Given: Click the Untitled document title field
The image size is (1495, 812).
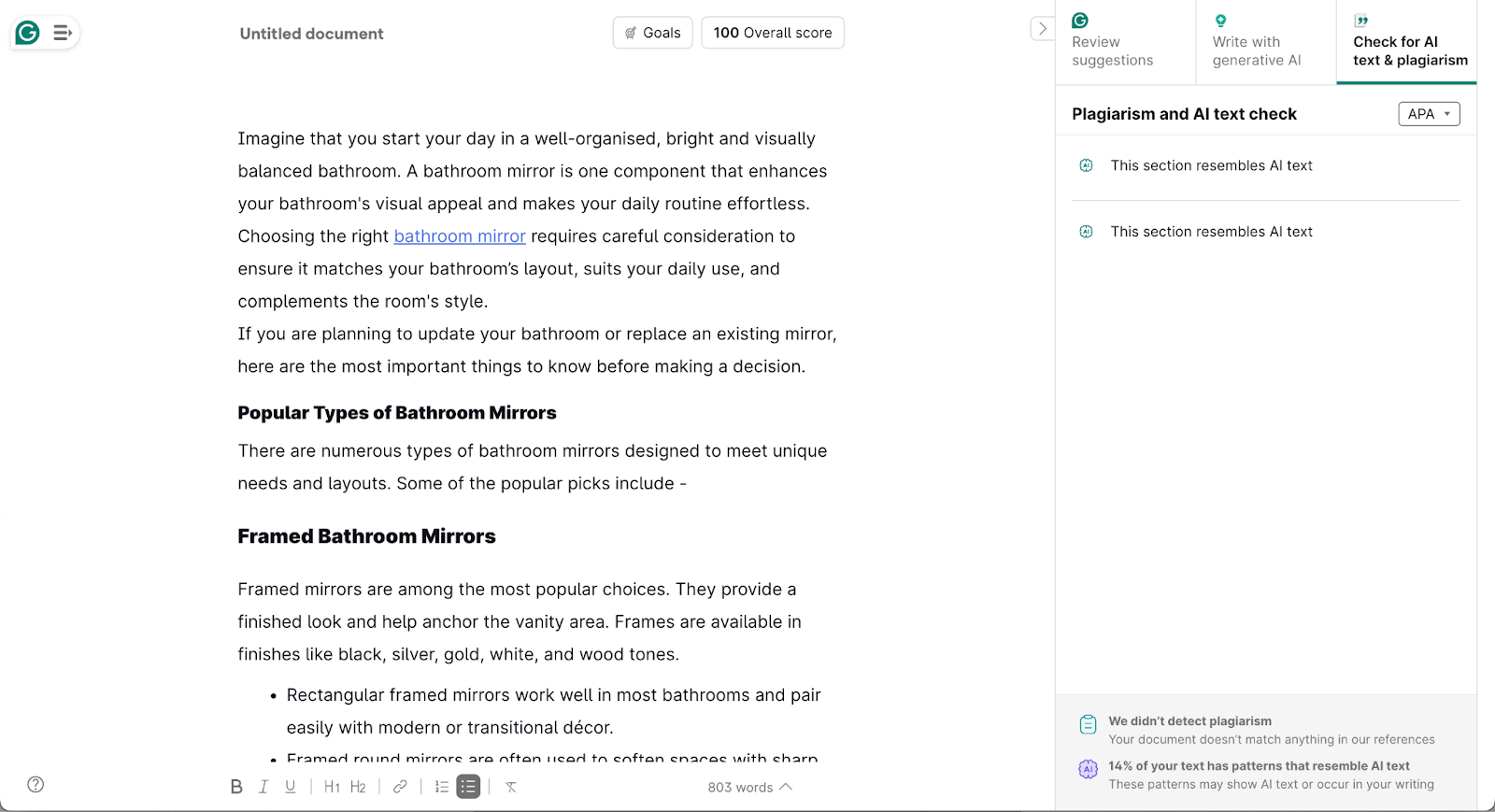Looking at the screenshot, I should (x=312, y=34).
